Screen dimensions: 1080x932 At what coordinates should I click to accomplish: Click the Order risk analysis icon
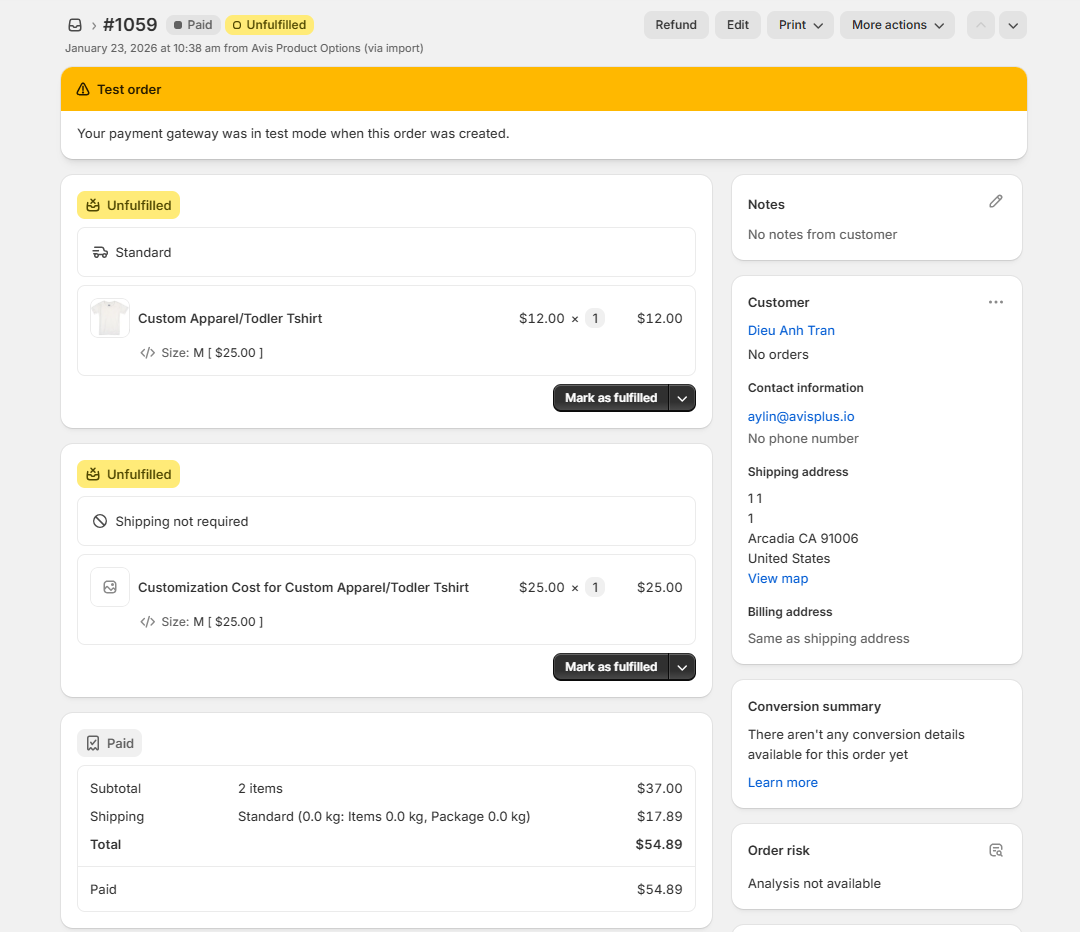pos(995,850)
